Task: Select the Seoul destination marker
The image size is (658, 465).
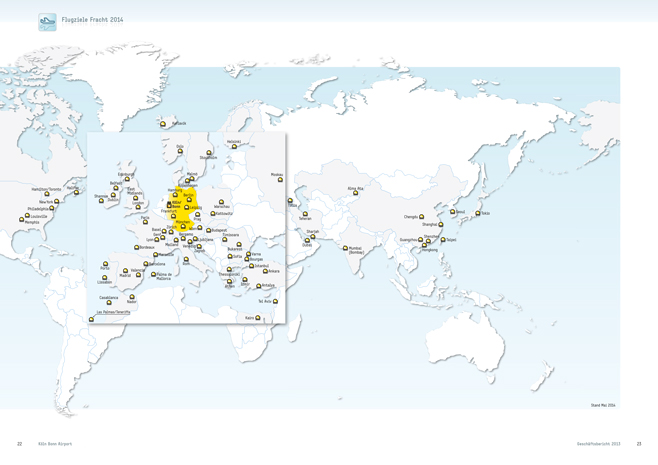Action: (x=453, y=212)
